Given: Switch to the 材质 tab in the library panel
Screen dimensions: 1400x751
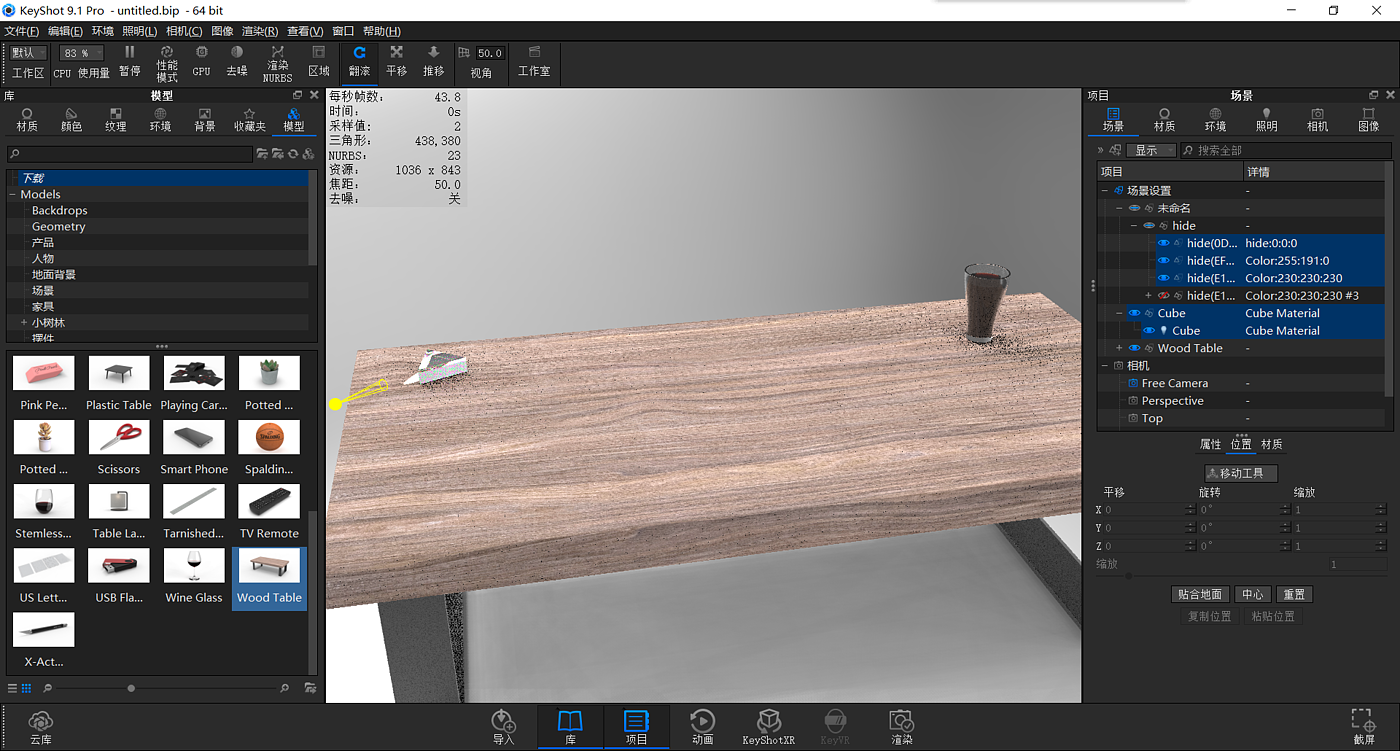Looking at the screenshot, I should point(27,119).
